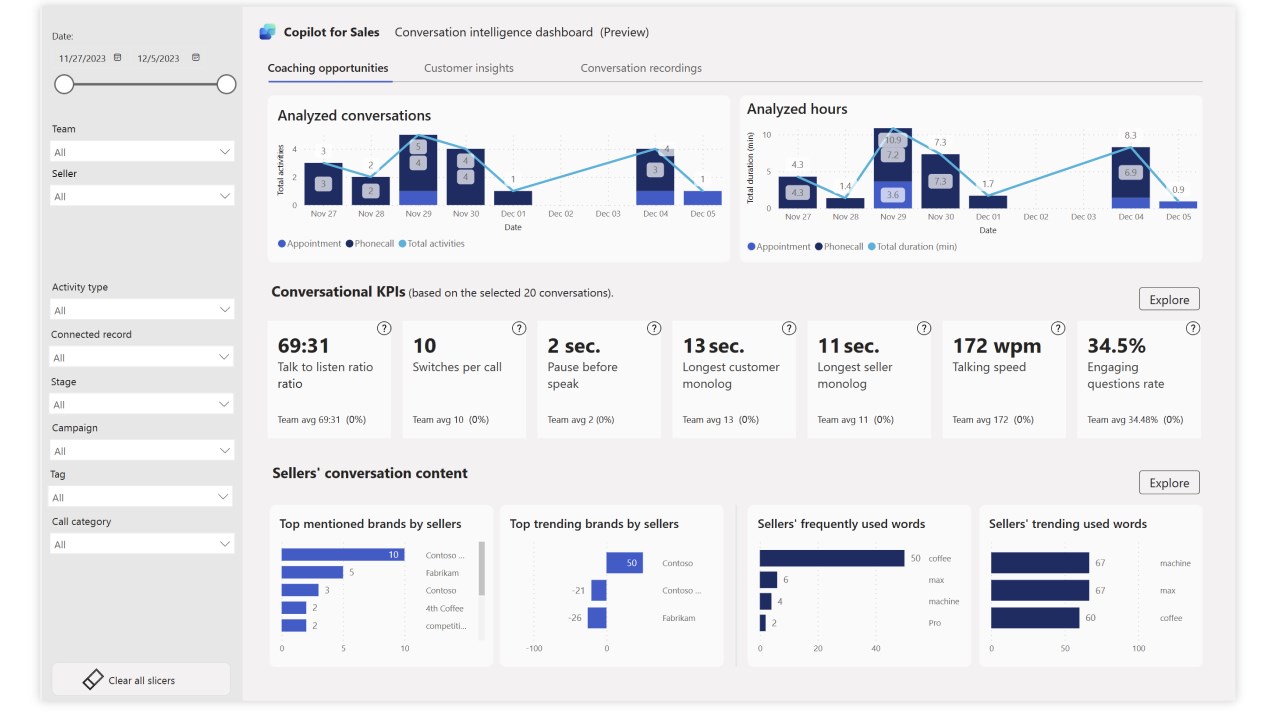Click the eraser icon in Clear all slicers
Viewport: 1280px width, 720px height.
[x=93, y=680]
